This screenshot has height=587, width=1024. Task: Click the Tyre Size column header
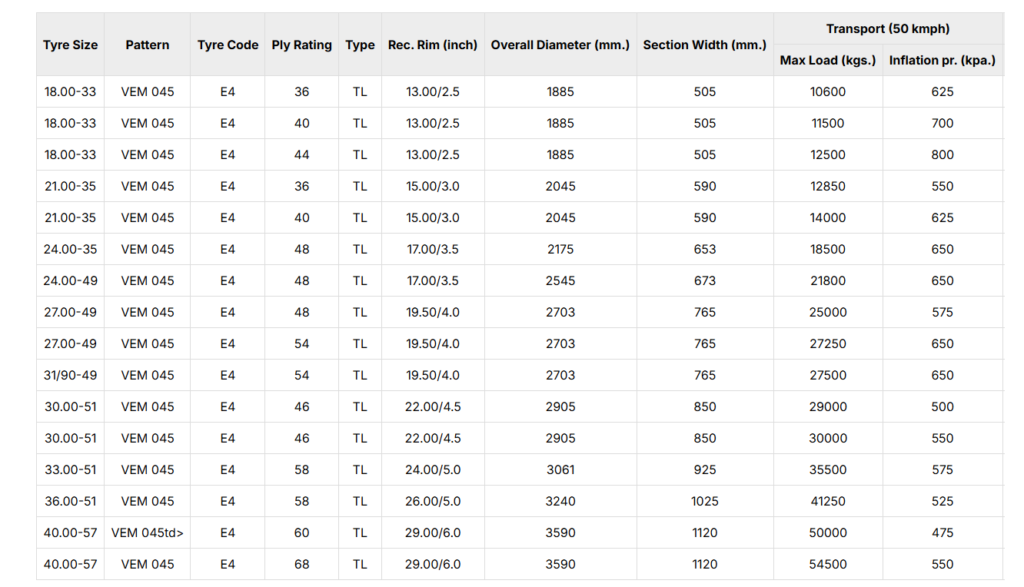71,45
